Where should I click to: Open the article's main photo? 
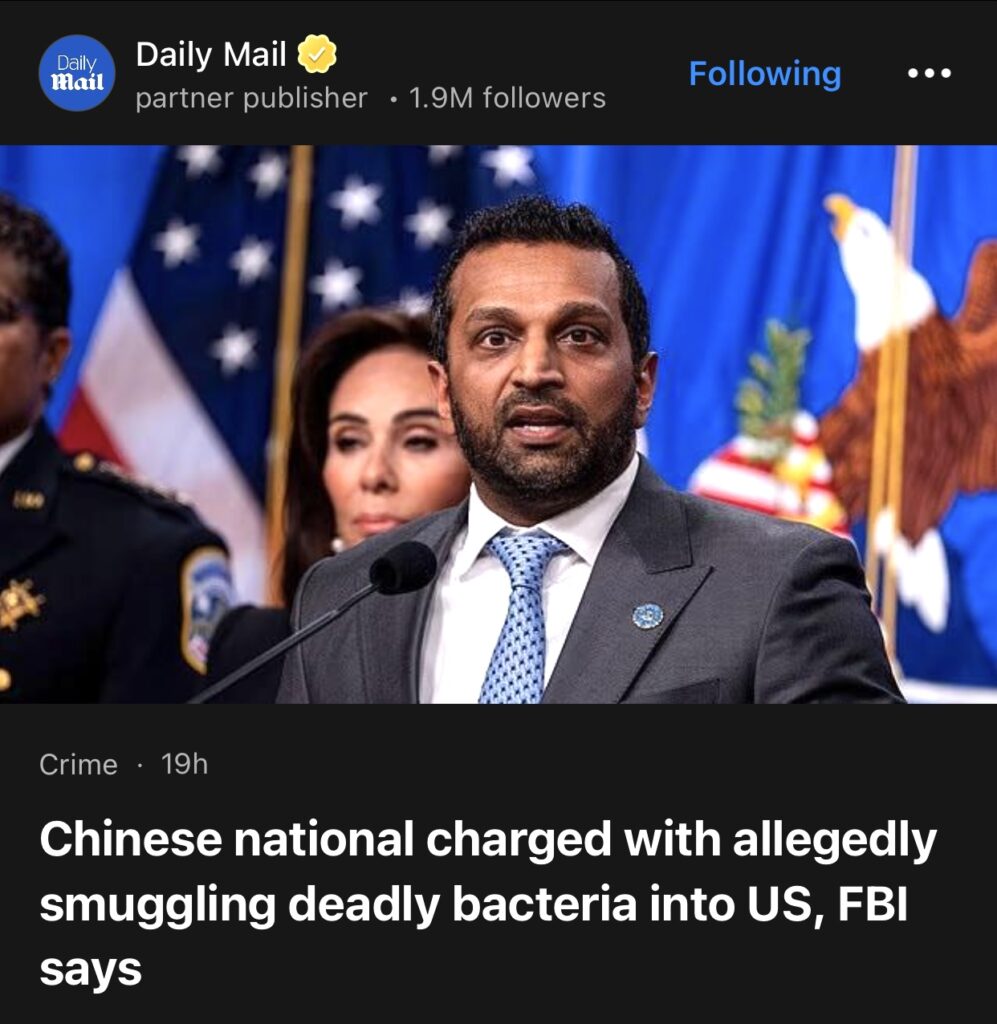pyautogui.click(x=498, y=424)
